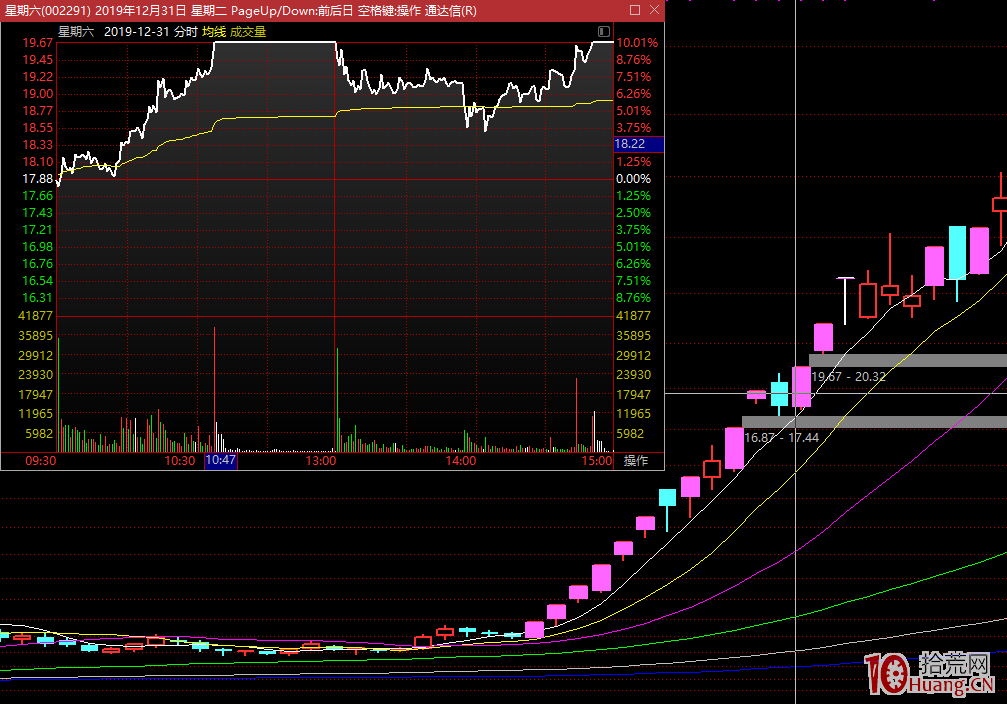Click the 操作 button below the intraday chart
Viewport: 1007px width, 704px height.
point(636,461)
